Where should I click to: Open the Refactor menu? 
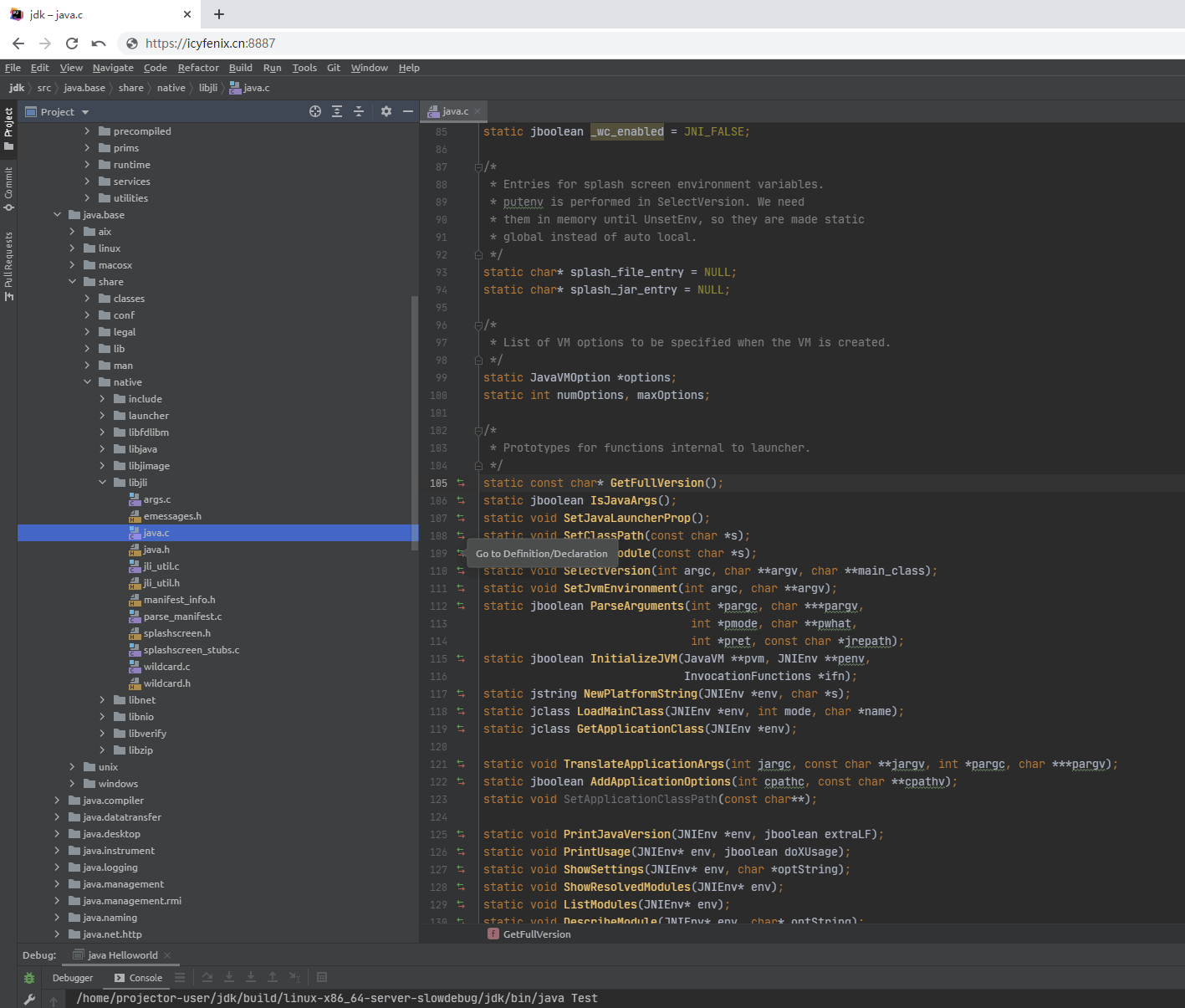tap(198, 68)
